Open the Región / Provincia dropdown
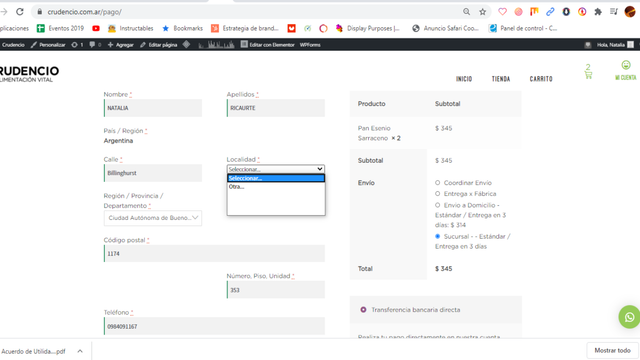This screenshot has height=360, width=640. tap(153, 218)
